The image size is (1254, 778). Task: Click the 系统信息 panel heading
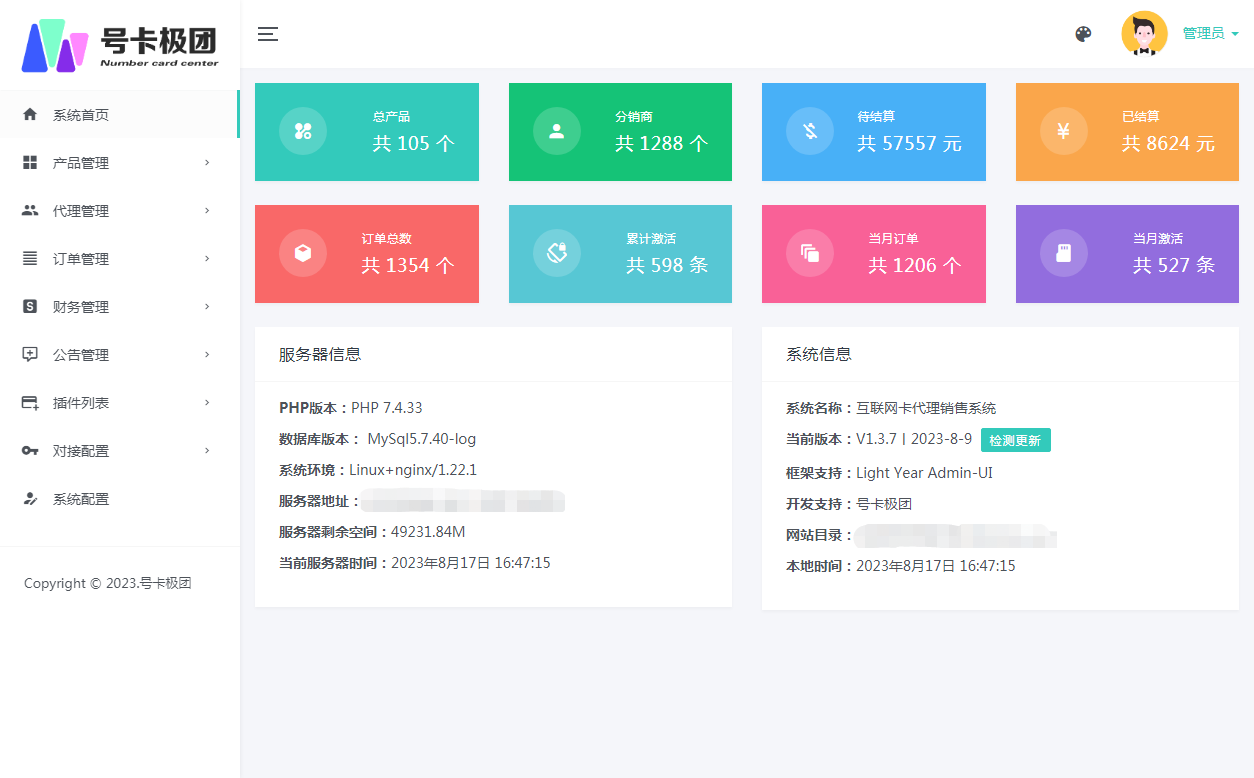pos(819,354)
